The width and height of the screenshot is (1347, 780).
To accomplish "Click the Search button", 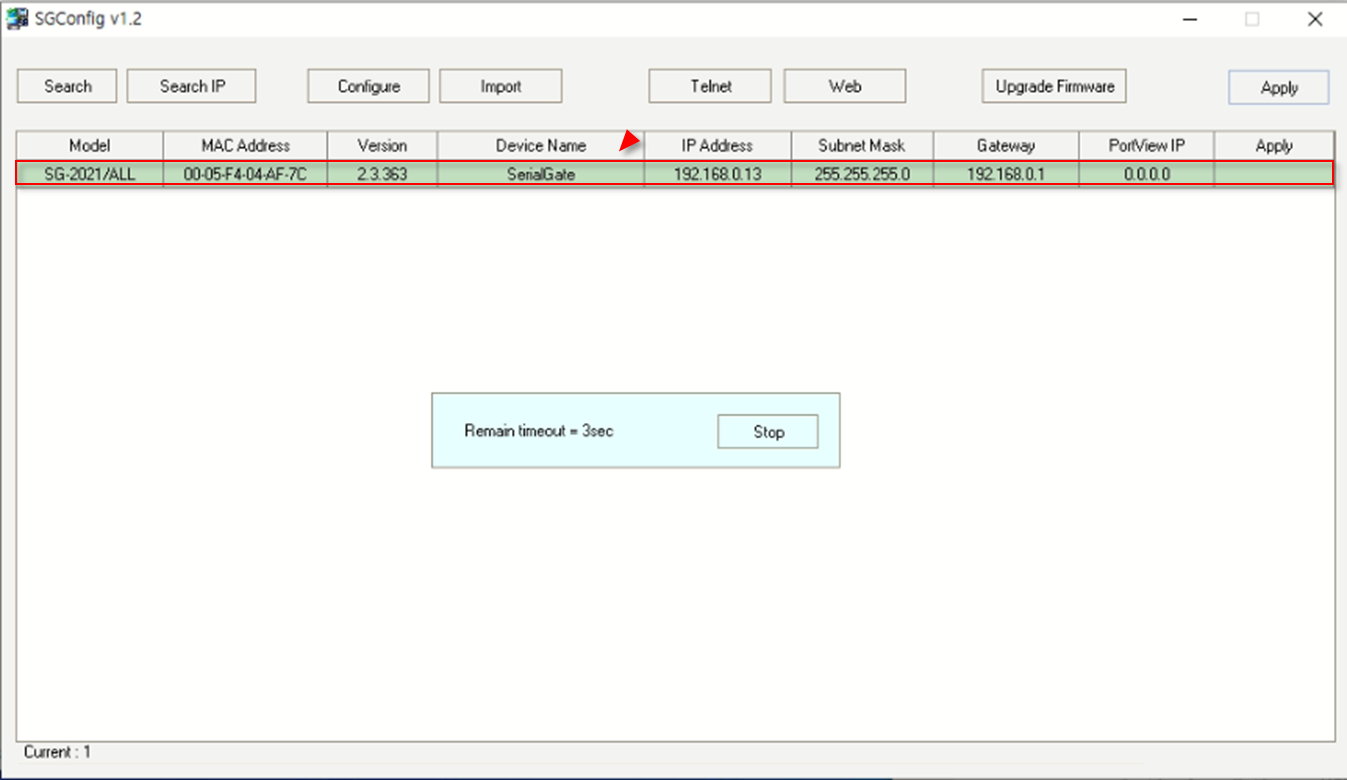I will [x=67, y=86].
